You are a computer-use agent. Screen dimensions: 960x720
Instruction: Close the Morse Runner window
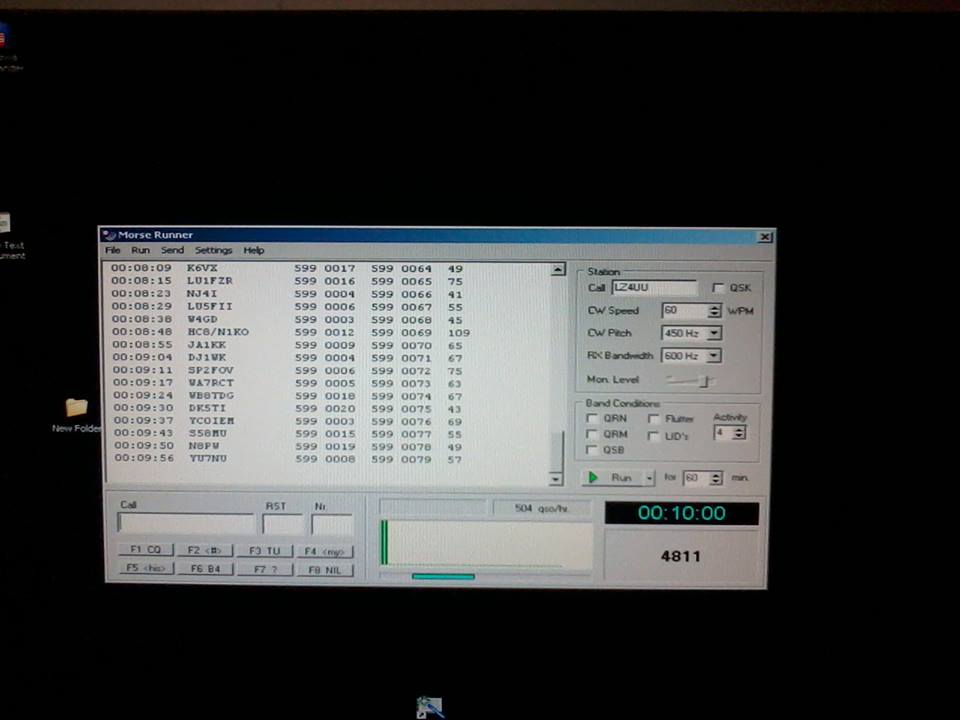pyautogui.click(x=765, y=236)
